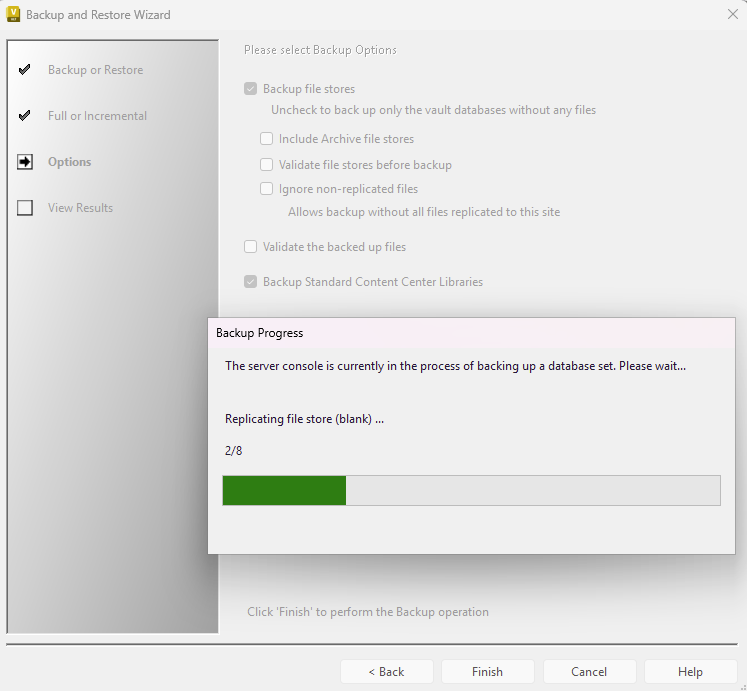The height and width of the screenshot is (691, 747).
Task: Click 'Uncheck to back up only the vault databases' hint
Action: 434,110
